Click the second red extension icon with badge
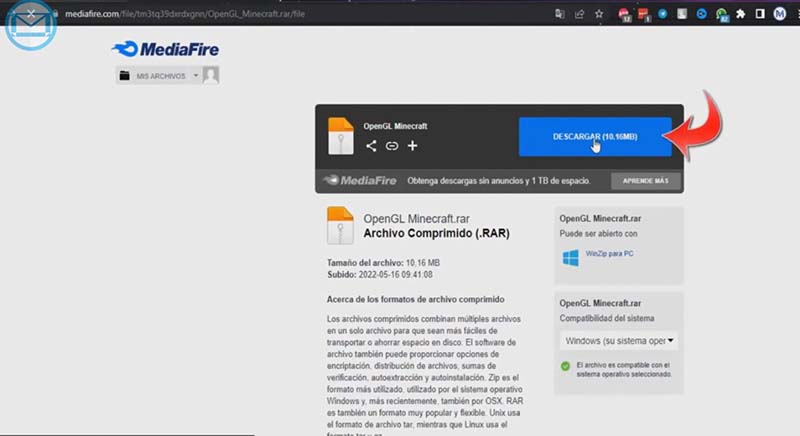 tap(643, 14)
